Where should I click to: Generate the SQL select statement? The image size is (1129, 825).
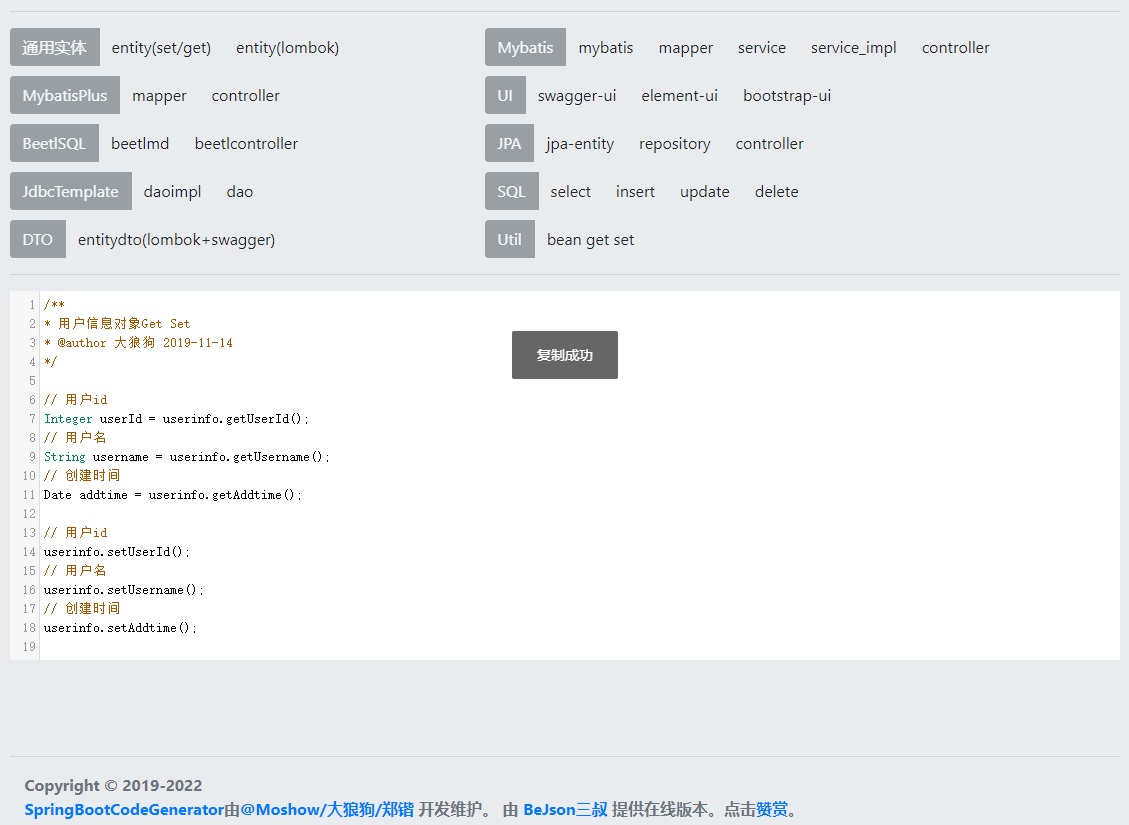pos(570,191)
